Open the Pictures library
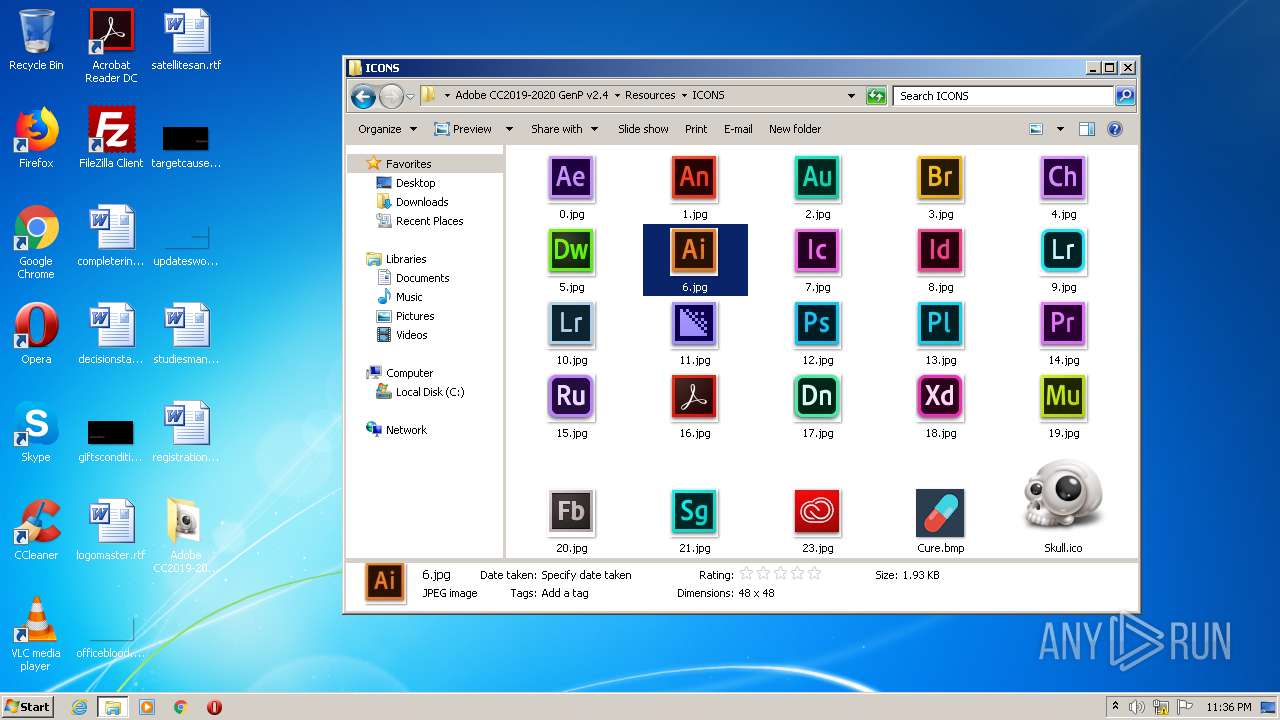This screenshot has width=1280, height=720. 414,316
